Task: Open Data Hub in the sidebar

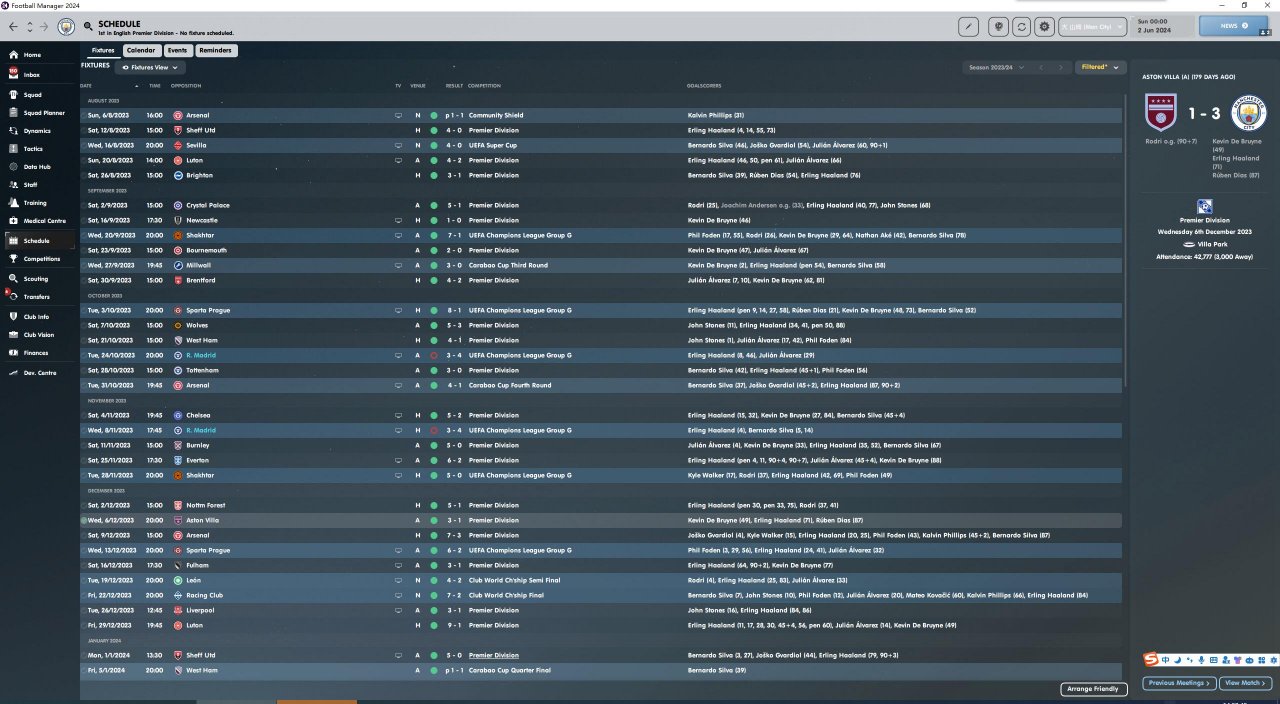Action: pos(38,167)
